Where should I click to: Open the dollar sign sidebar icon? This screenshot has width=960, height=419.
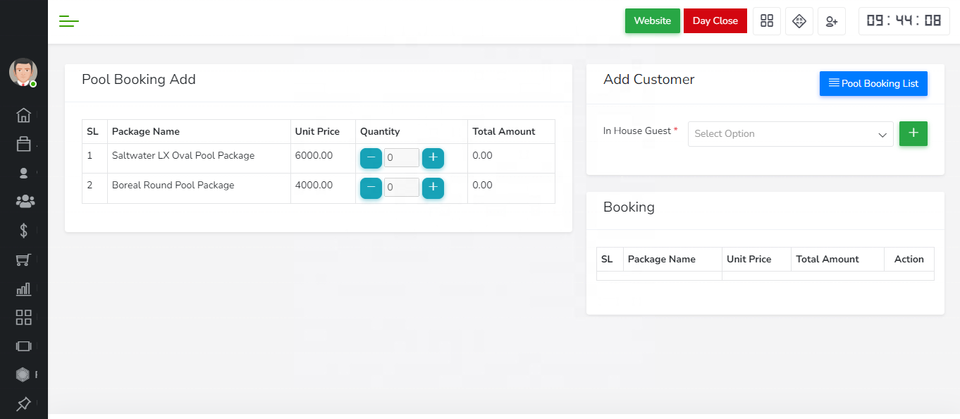24,231
